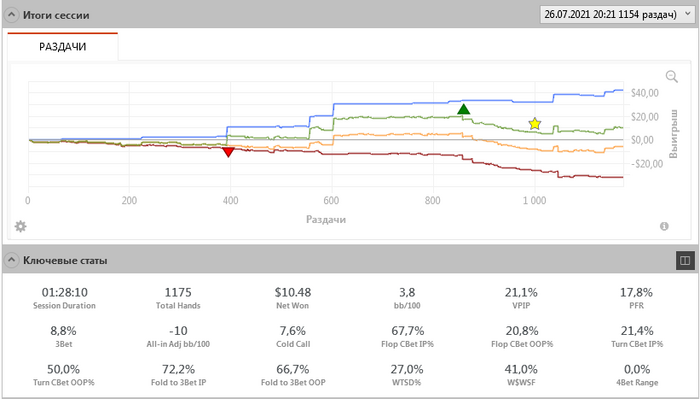Collapse the Ключевые статы section

click(11, 260)
